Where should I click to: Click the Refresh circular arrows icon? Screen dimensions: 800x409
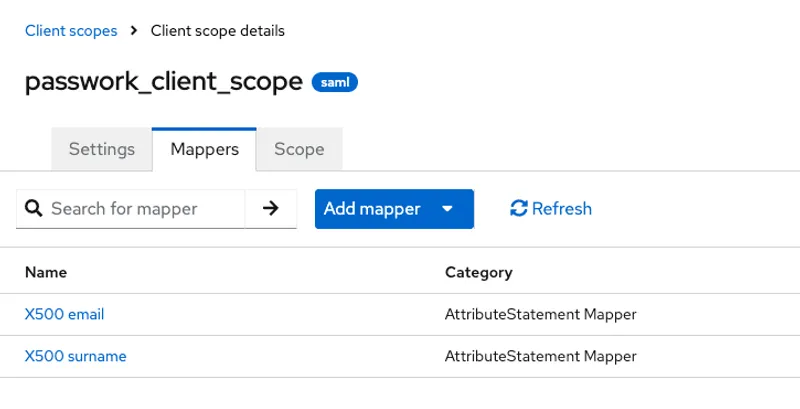click(518, 209)
